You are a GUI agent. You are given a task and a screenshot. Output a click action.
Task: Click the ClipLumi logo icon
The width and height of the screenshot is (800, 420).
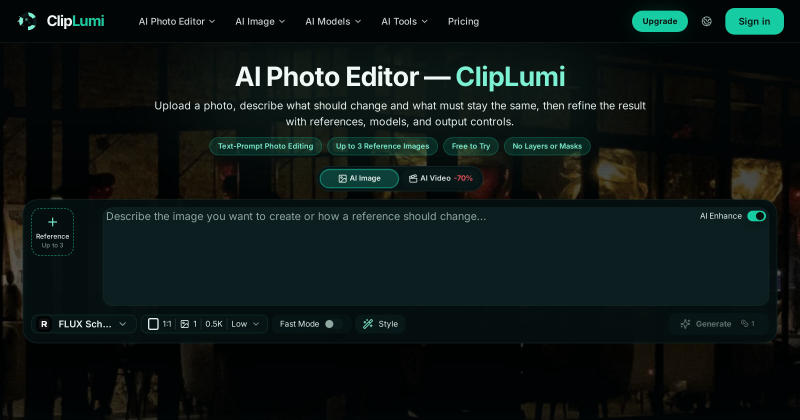click(x=27, y=21)
